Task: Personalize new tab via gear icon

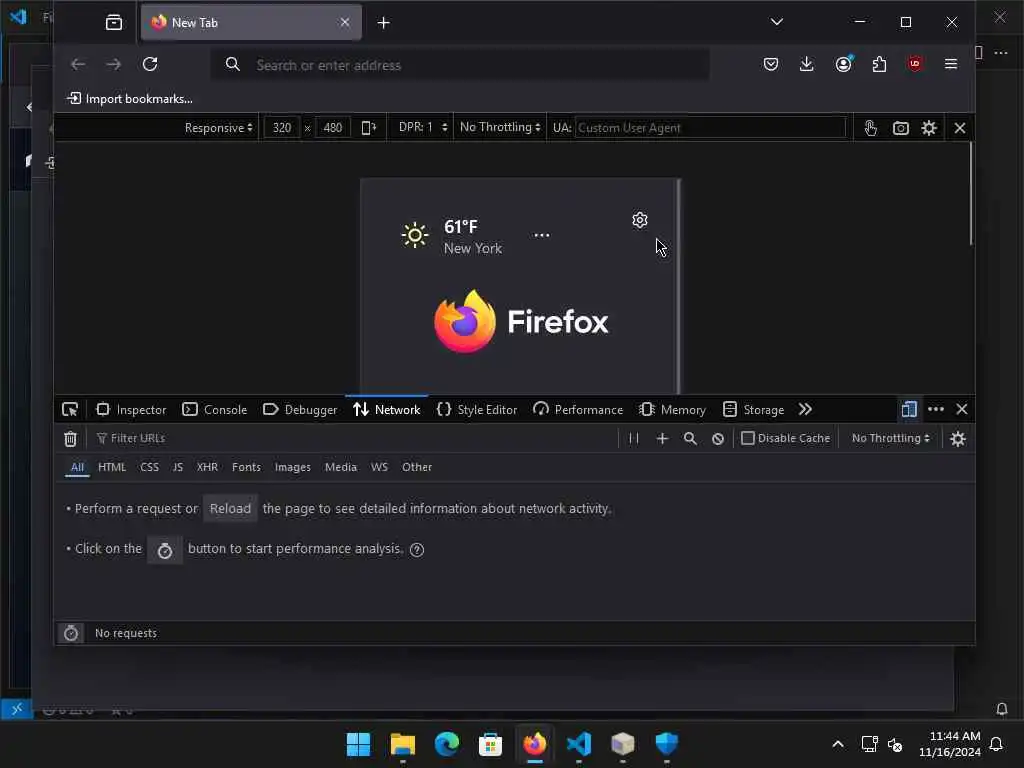Action: [x=640, y=220]
